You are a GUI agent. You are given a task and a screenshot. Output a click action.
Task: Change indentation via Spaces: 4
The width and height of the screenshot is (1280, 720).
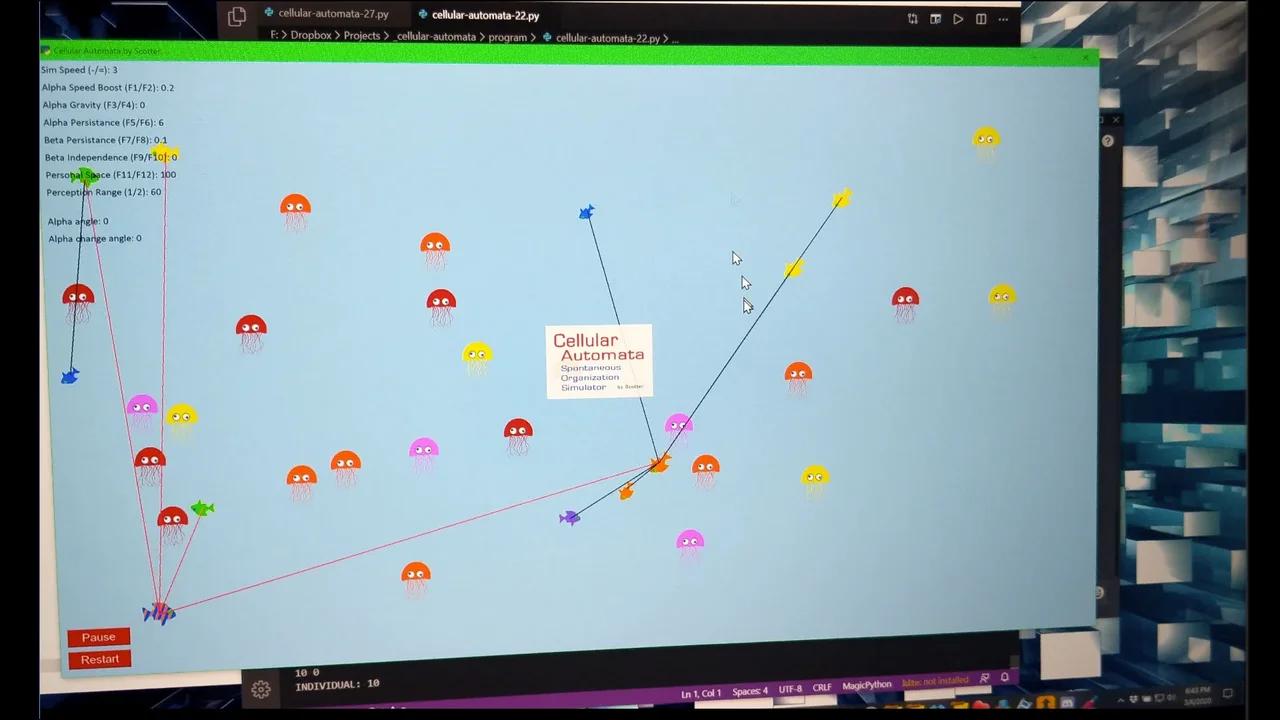pyautogui.click(x=750, y=691)
